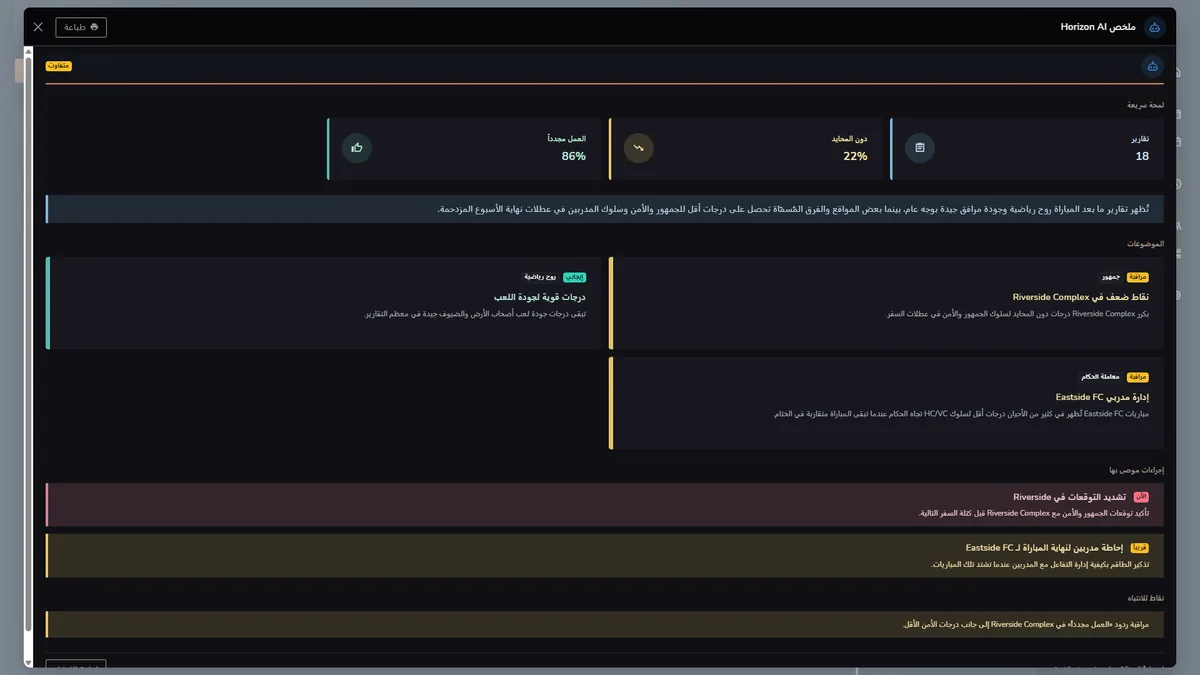
Task: Close the Horizon AI summary dialog
Action: 38,27
